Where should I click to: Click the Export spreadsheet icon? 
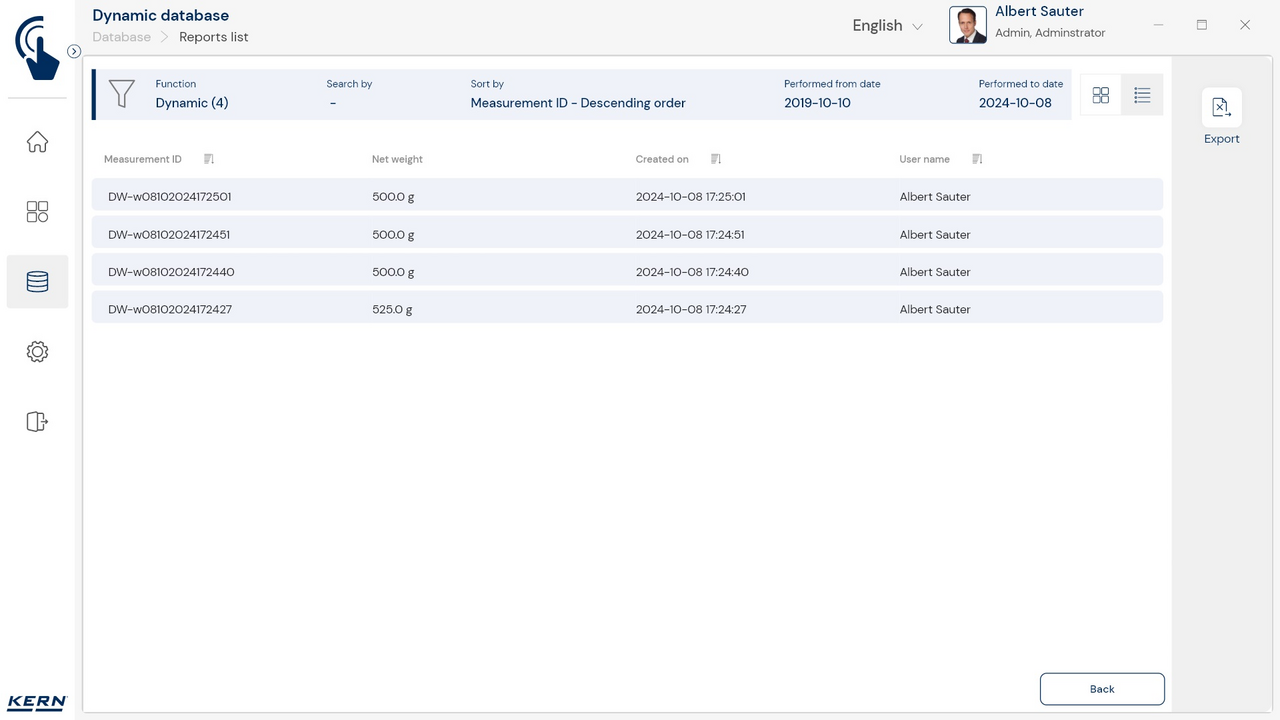(x=1221, y=108)
